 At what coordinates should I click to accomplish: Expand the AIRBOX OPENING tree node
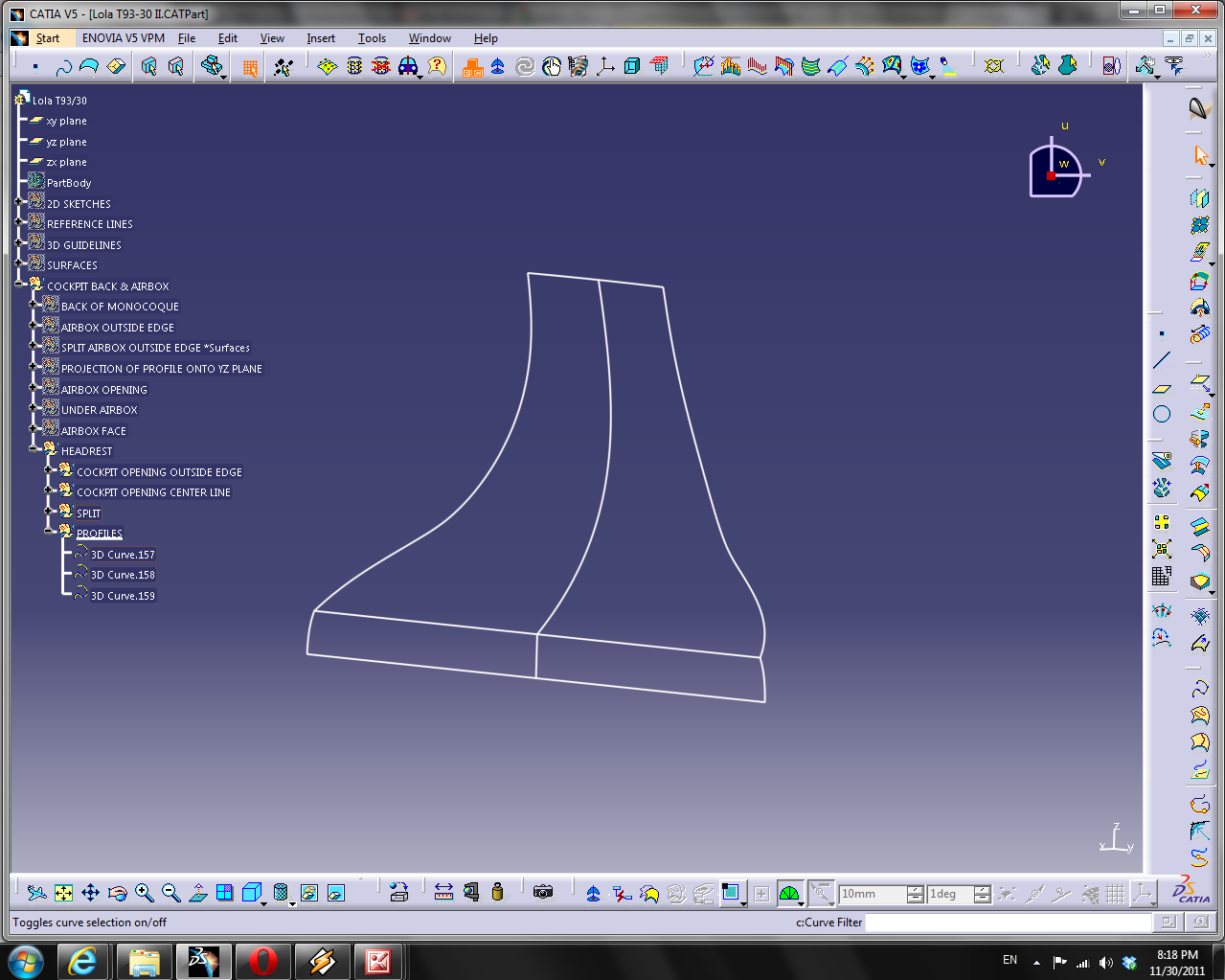(x=34, y=387)
